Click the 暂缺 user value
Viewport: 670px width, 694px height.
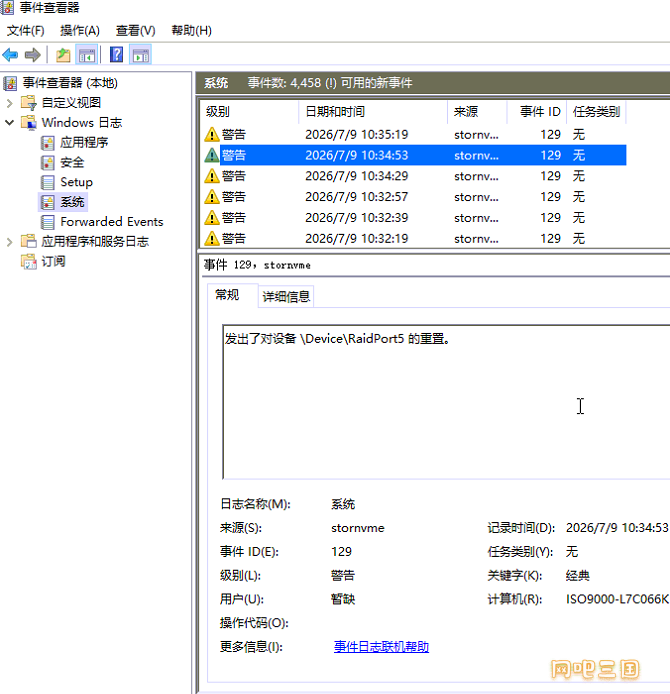tap(343, 599)
